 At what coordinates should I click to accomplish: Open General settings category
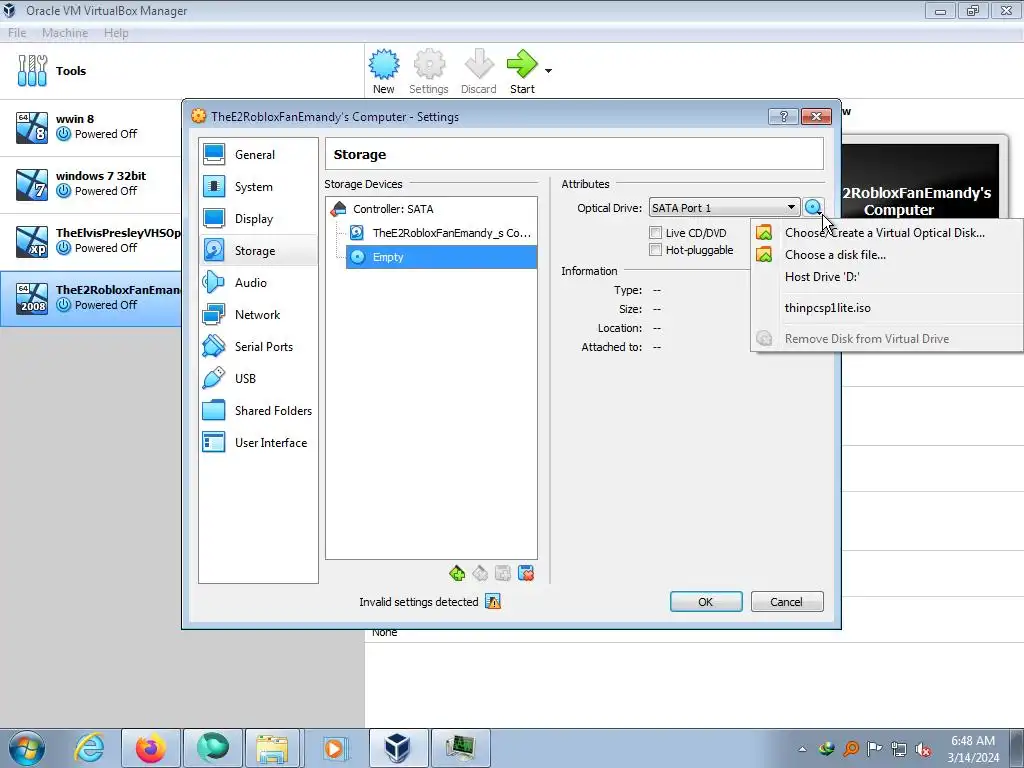tap(259, 155)
